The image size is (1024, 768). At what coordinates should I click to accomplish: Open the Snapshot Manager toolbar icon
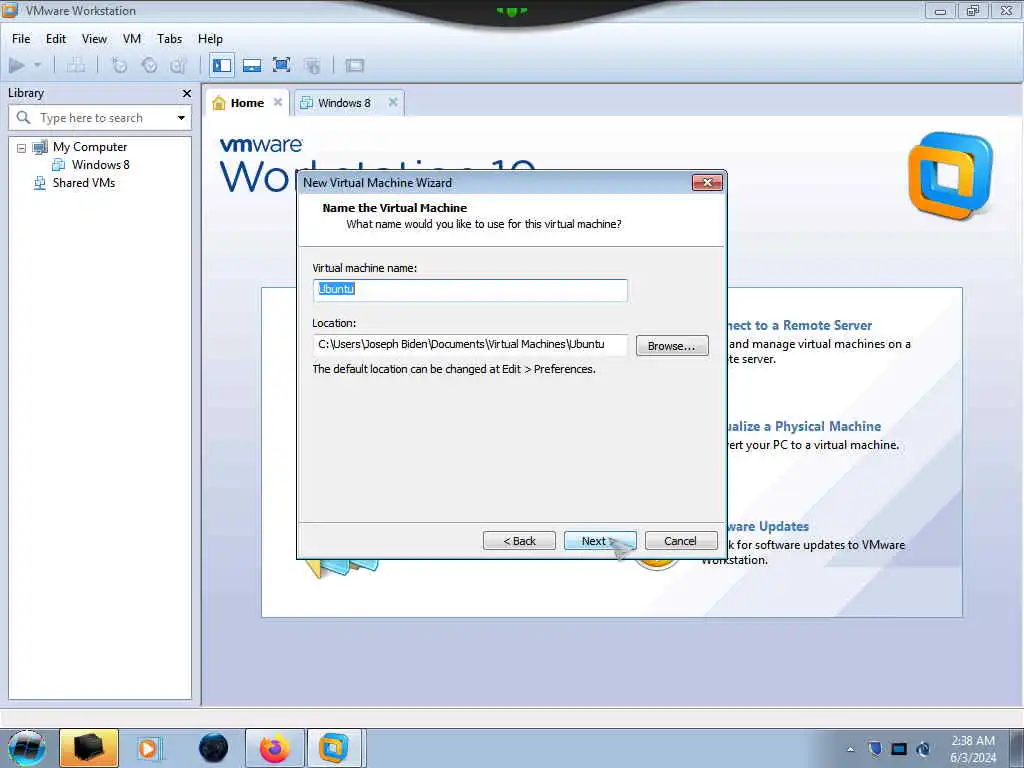178,65
